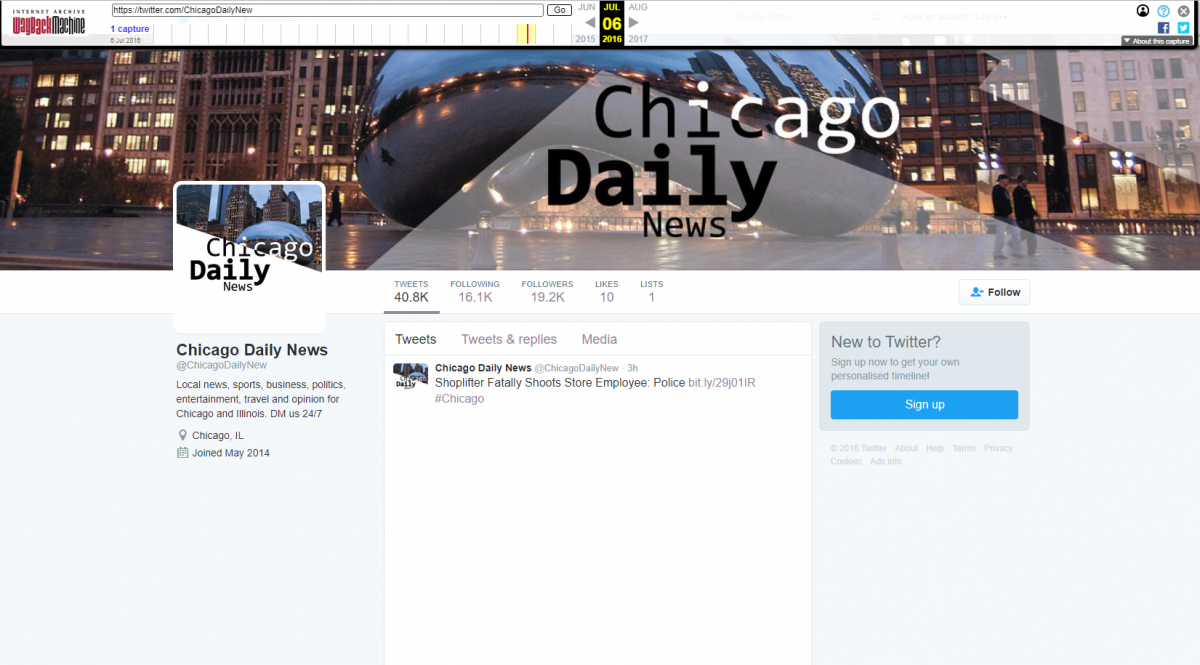The image size is (1200, 665).
Task: Select the highlighted capture marker in timeline
Action: coord(527,33)
